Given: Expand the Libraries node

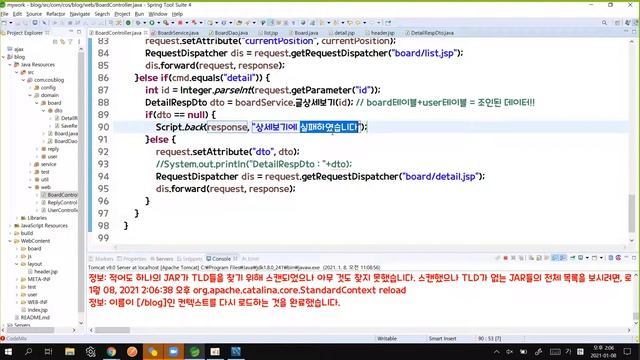Looking at the screenshot, I should coord(17,218).
